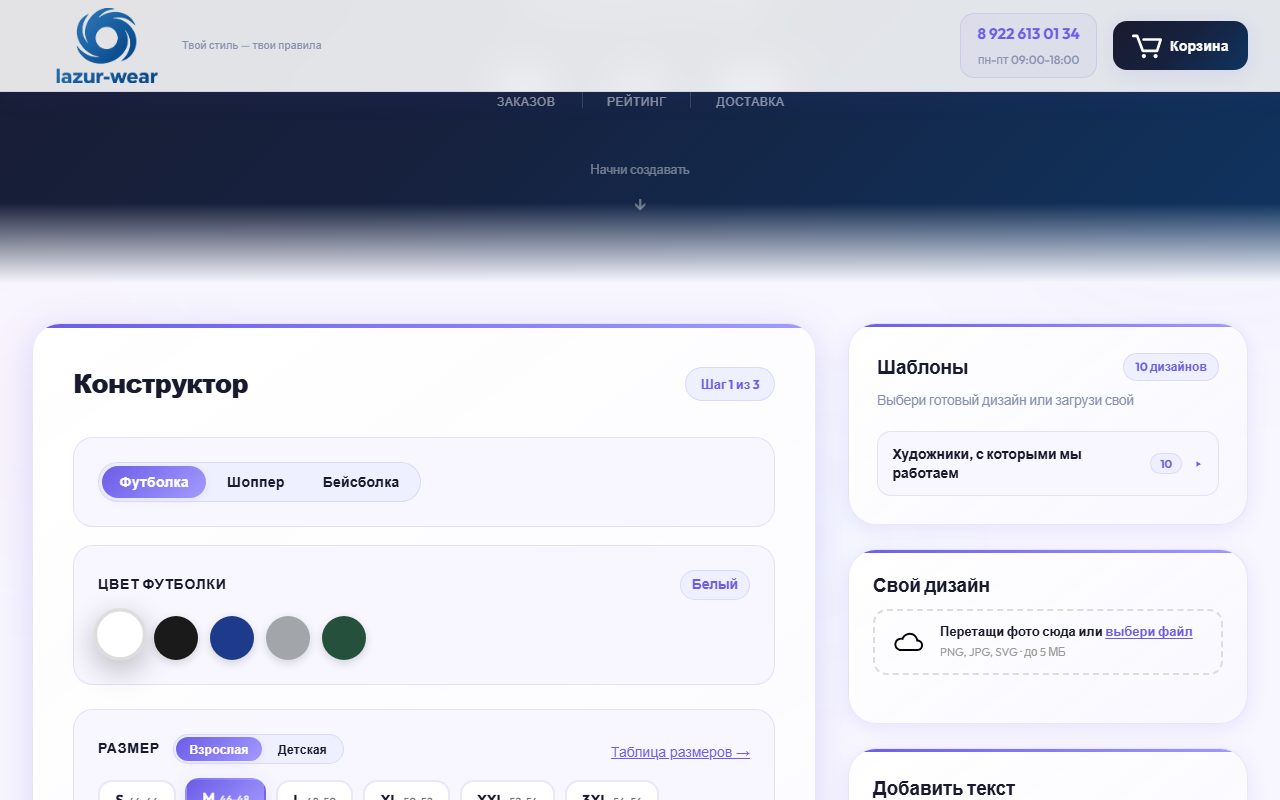This screenshot has width=1280, height=800.
Task: Choose size S
Action: [x=138, y=791]
